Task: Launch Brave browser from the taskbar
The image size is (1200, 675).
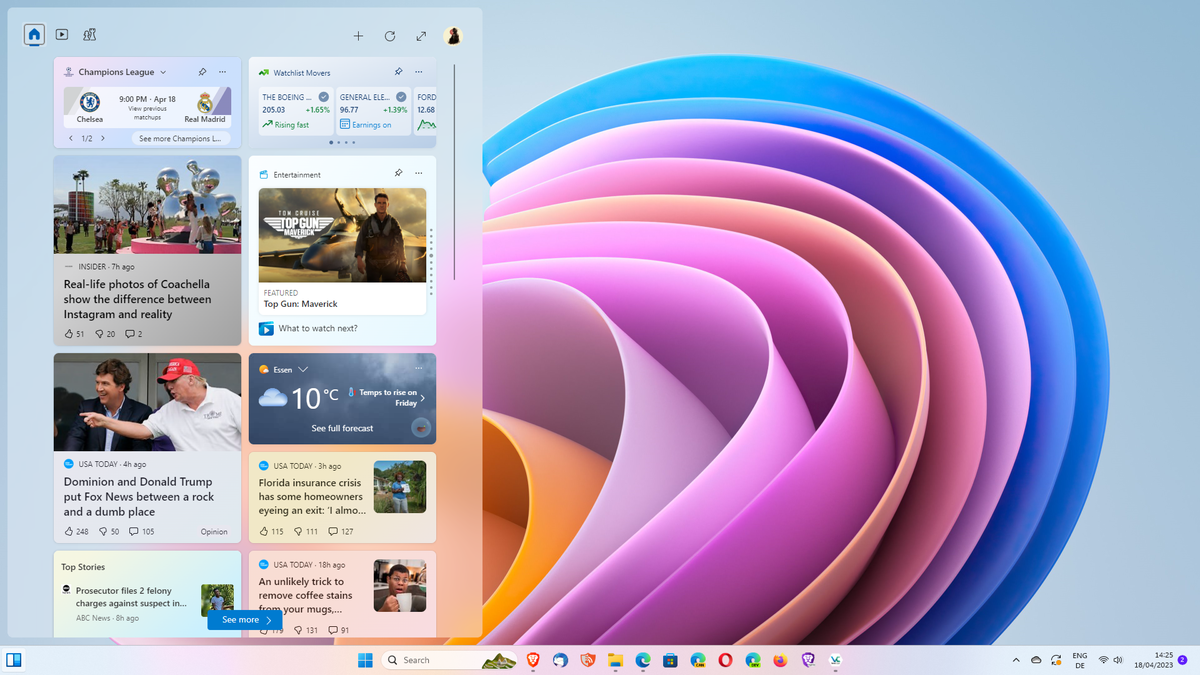Action: click(533, 660)
